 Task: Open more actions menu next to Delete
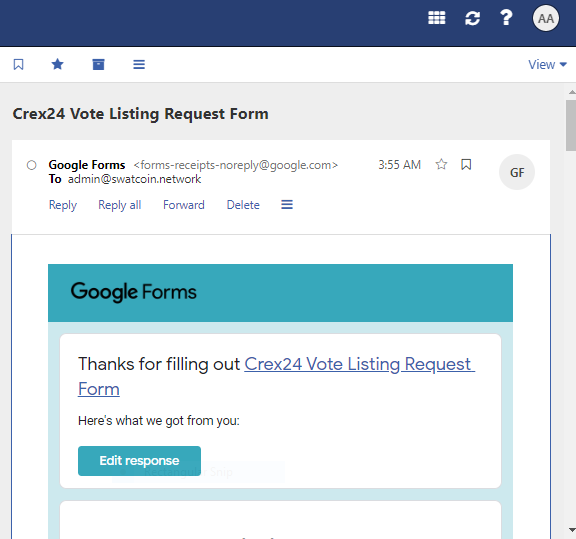point(287,204)
